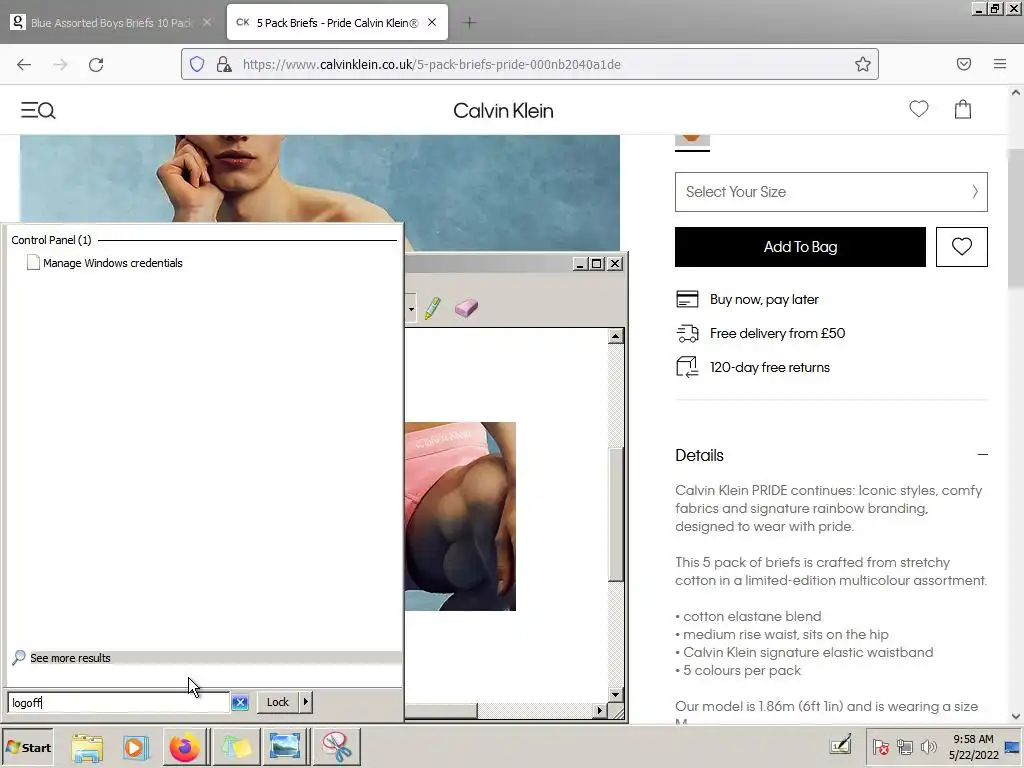Click the Free delivery from £50 text
The width and height of the screenshot is (1024, 768).
pos(777,334)
